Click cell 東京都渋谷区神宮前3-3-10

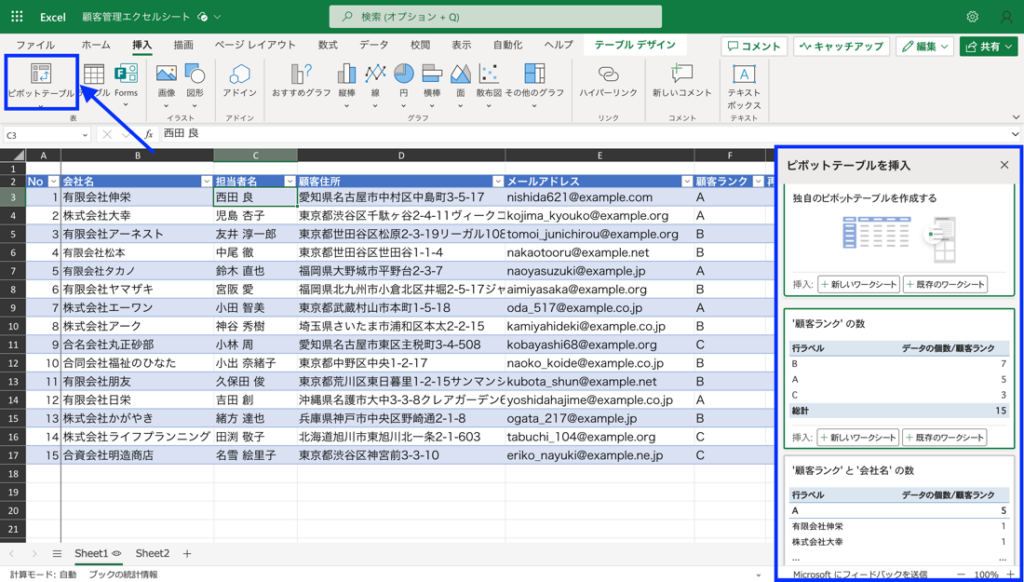(401, 455)
